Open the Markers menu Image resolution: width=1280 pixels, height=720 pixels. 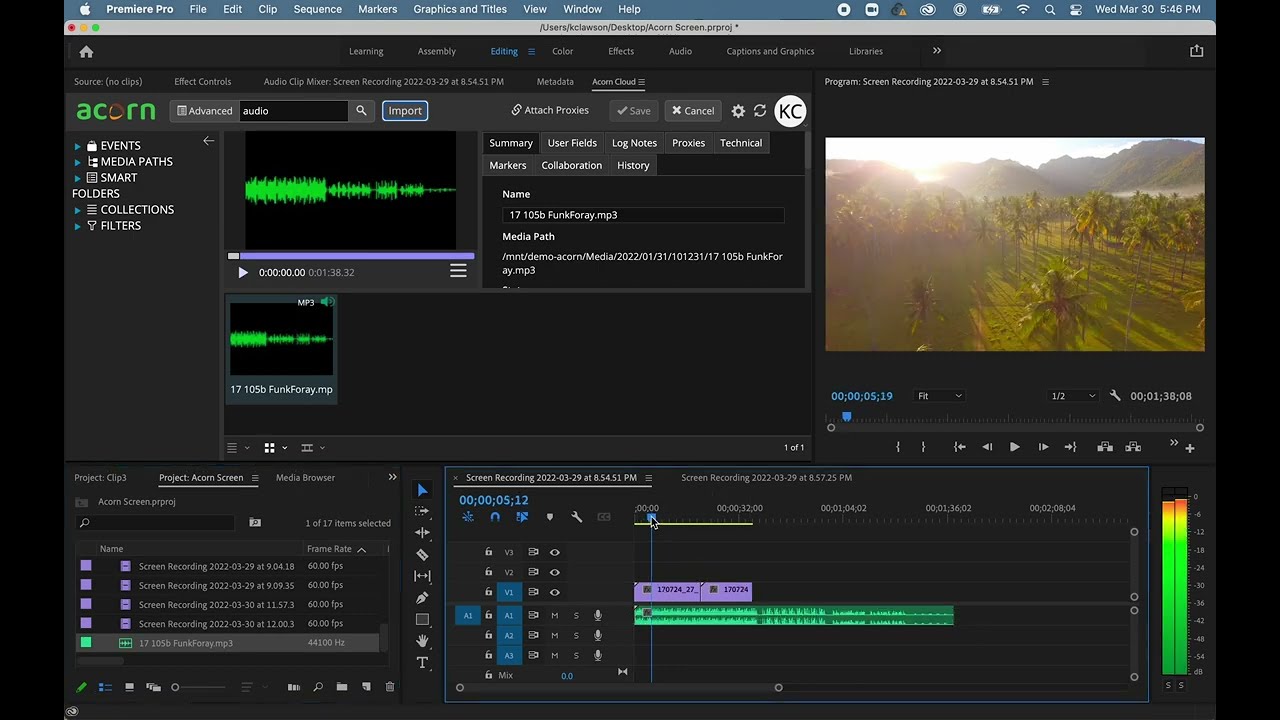pyautogui.click(x=377, y=9)
